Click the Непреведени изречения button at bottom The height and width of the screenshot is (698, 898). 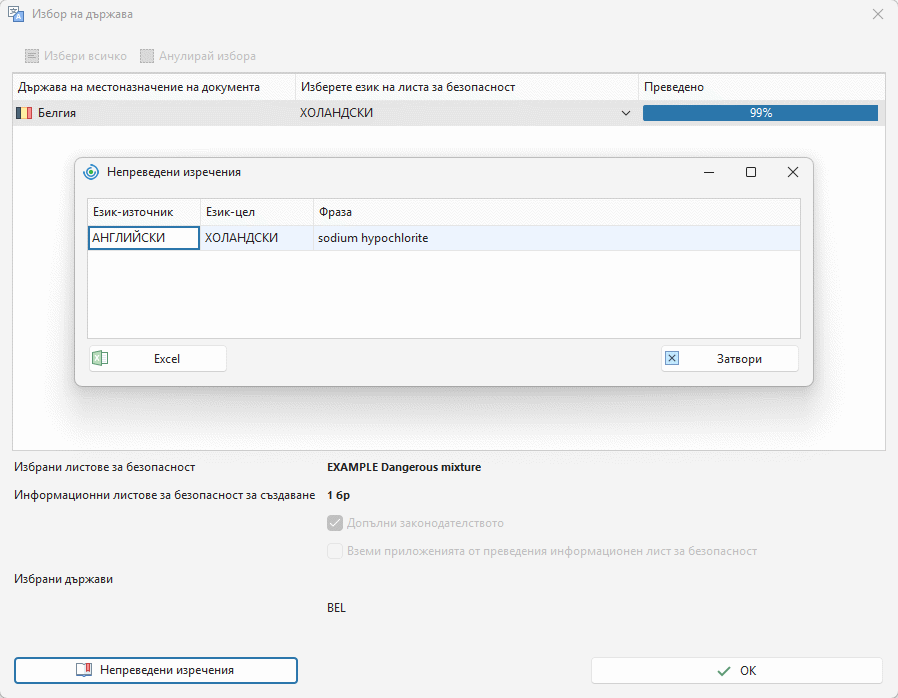pos(156,671)
